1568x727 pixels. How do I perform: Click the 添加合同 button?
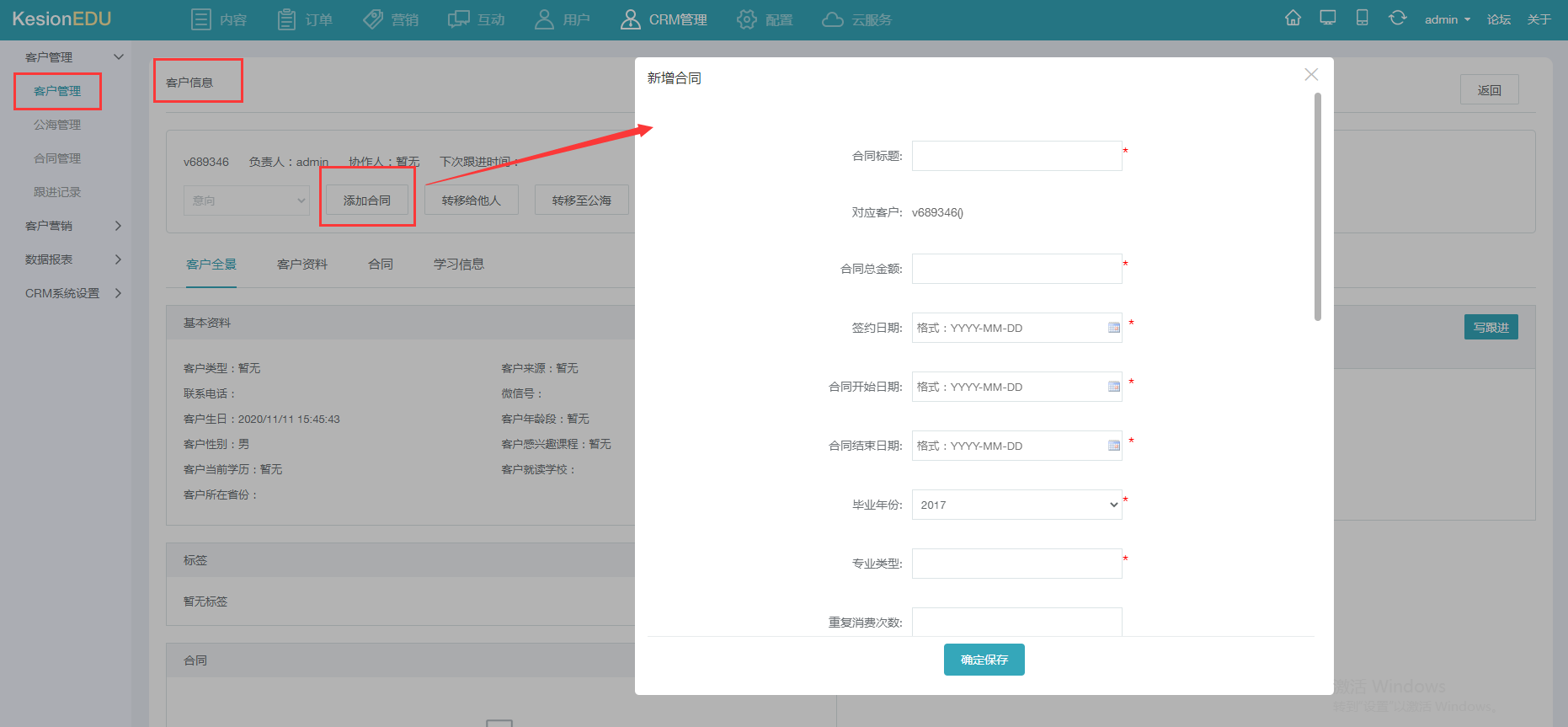(367, 200)
